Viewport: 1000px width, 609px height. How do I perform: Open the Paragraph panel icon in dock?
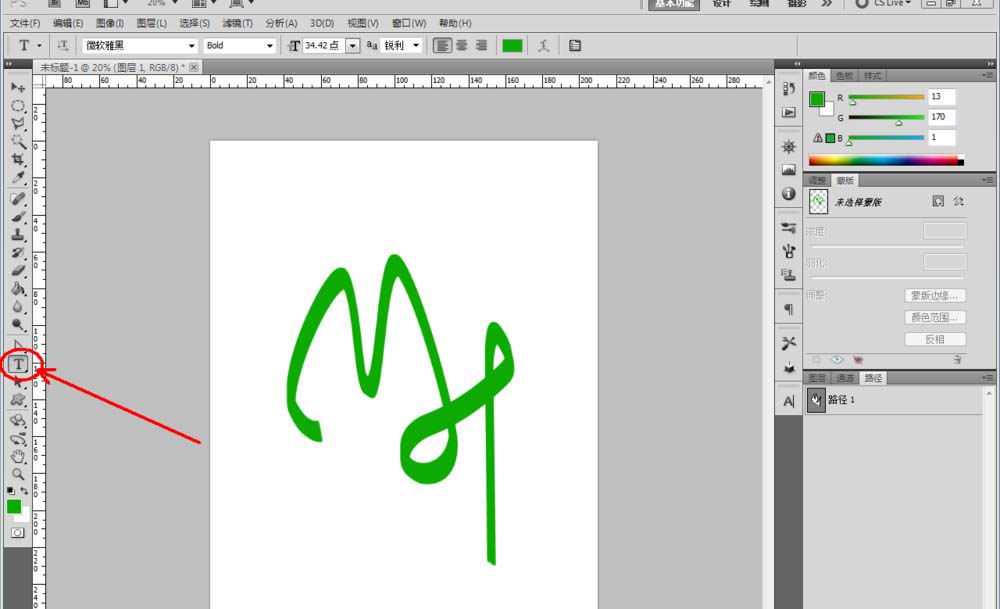789,309
